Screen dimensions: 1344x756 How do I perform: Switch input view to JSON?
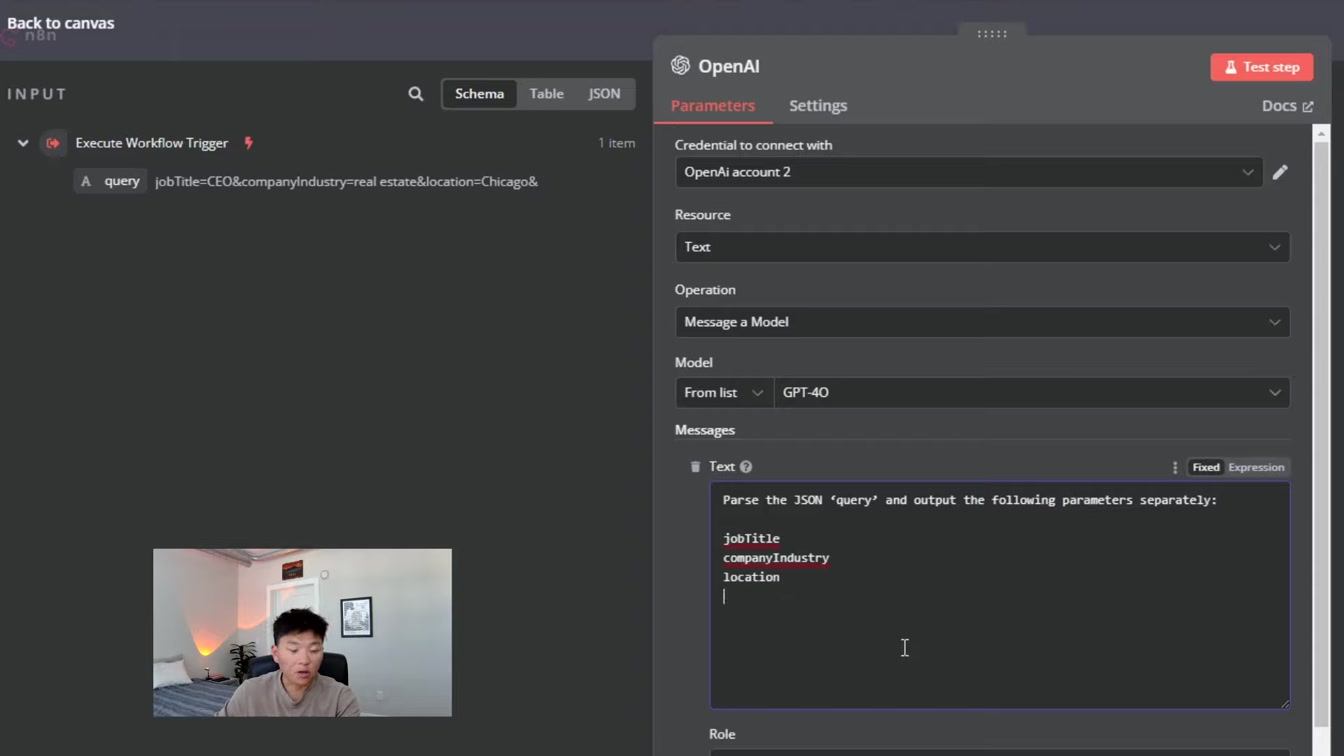(604, 94)
